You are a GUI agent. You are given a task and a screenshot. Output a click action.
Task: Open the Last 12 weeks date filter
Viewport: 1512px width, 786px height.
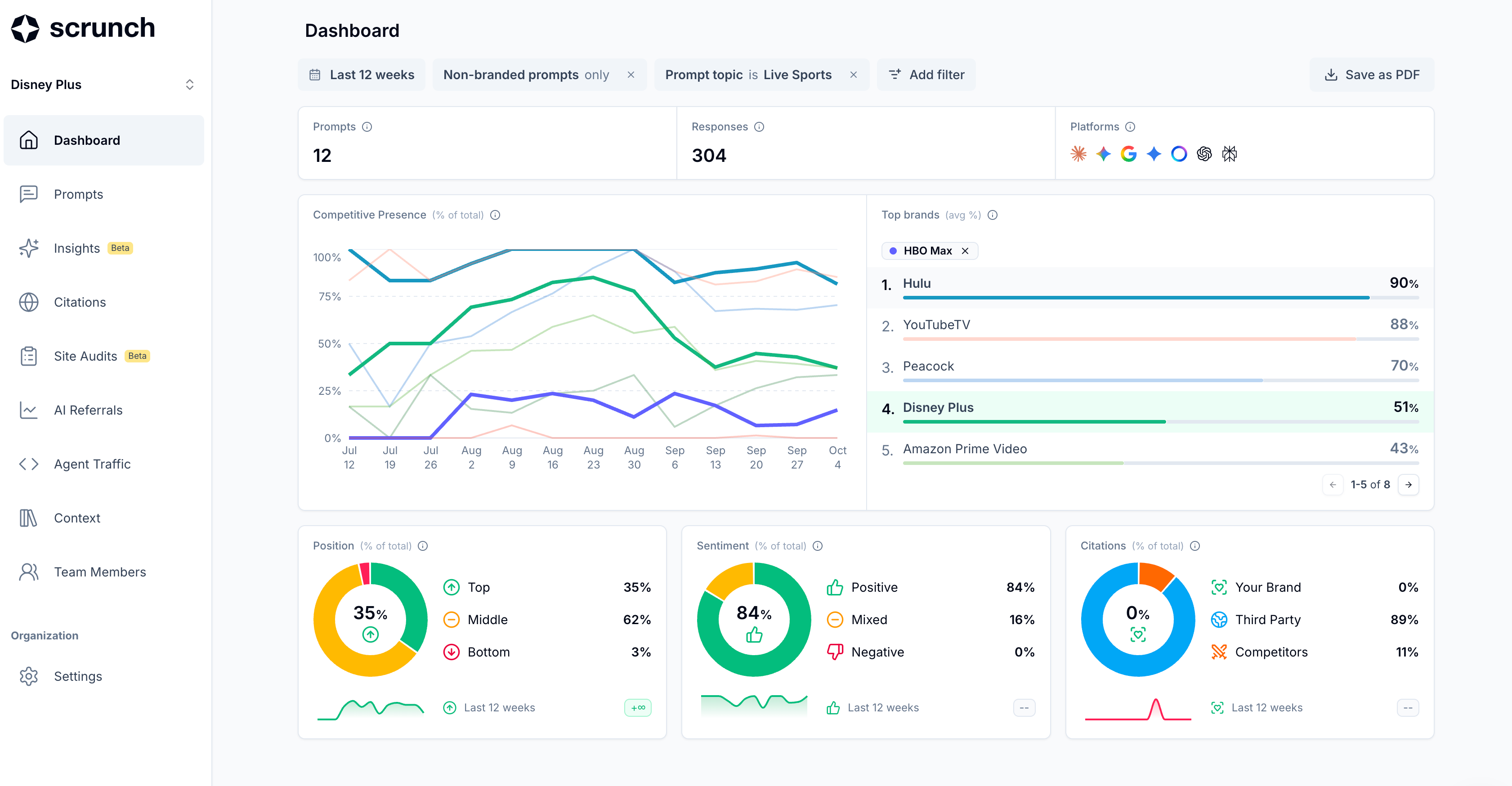362,75
